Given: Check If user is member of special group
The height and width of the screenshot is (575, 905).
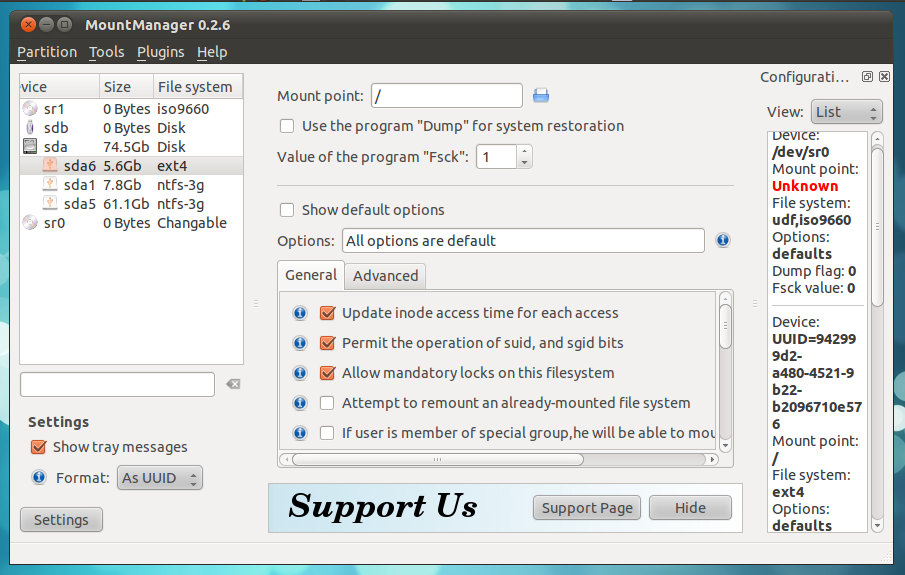Looking at the screenshot, I should click(327, 433).
